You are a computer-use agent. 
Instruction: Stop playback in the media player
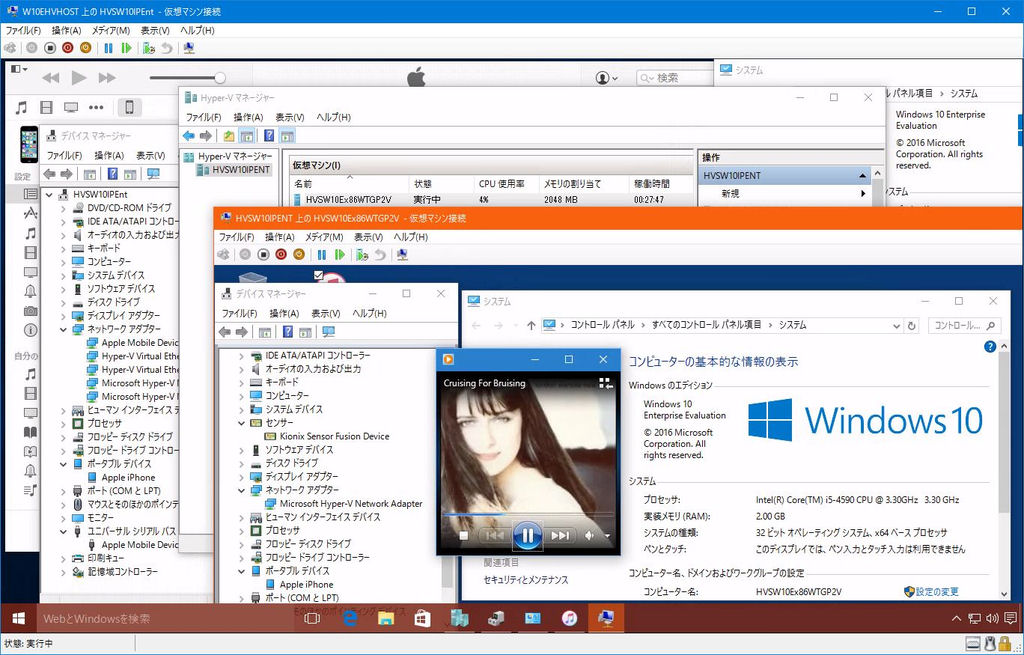pyautogui.click(x=463, y=536)
